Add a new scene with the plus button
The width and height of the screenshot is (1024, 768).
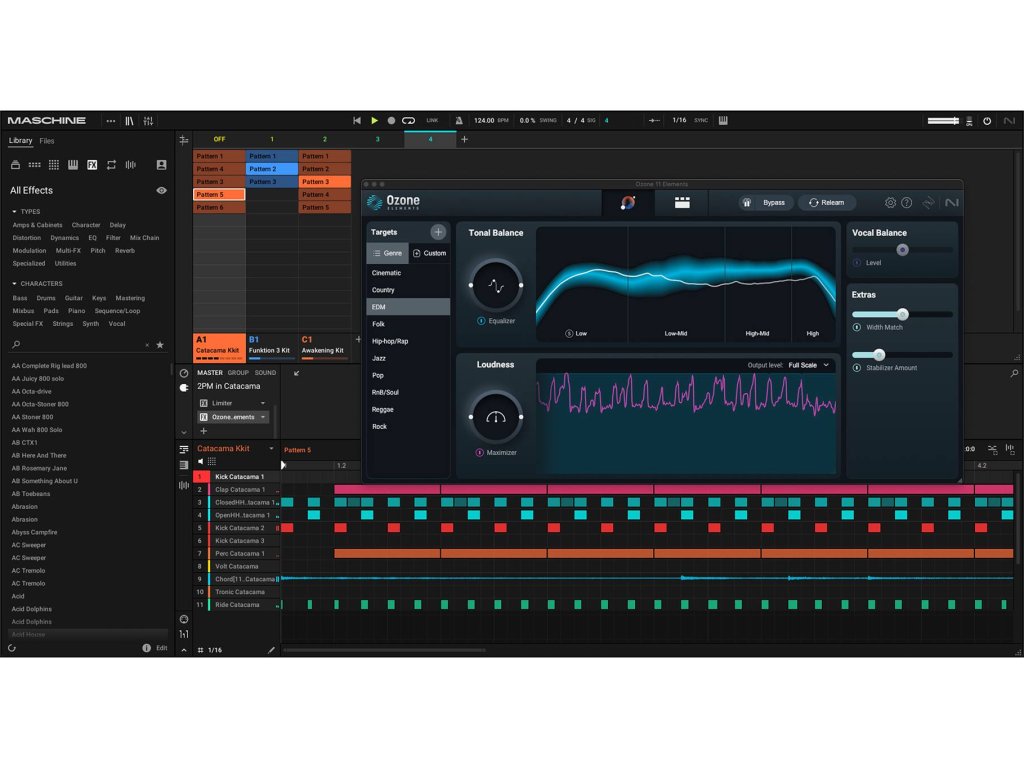click(464, 139)
